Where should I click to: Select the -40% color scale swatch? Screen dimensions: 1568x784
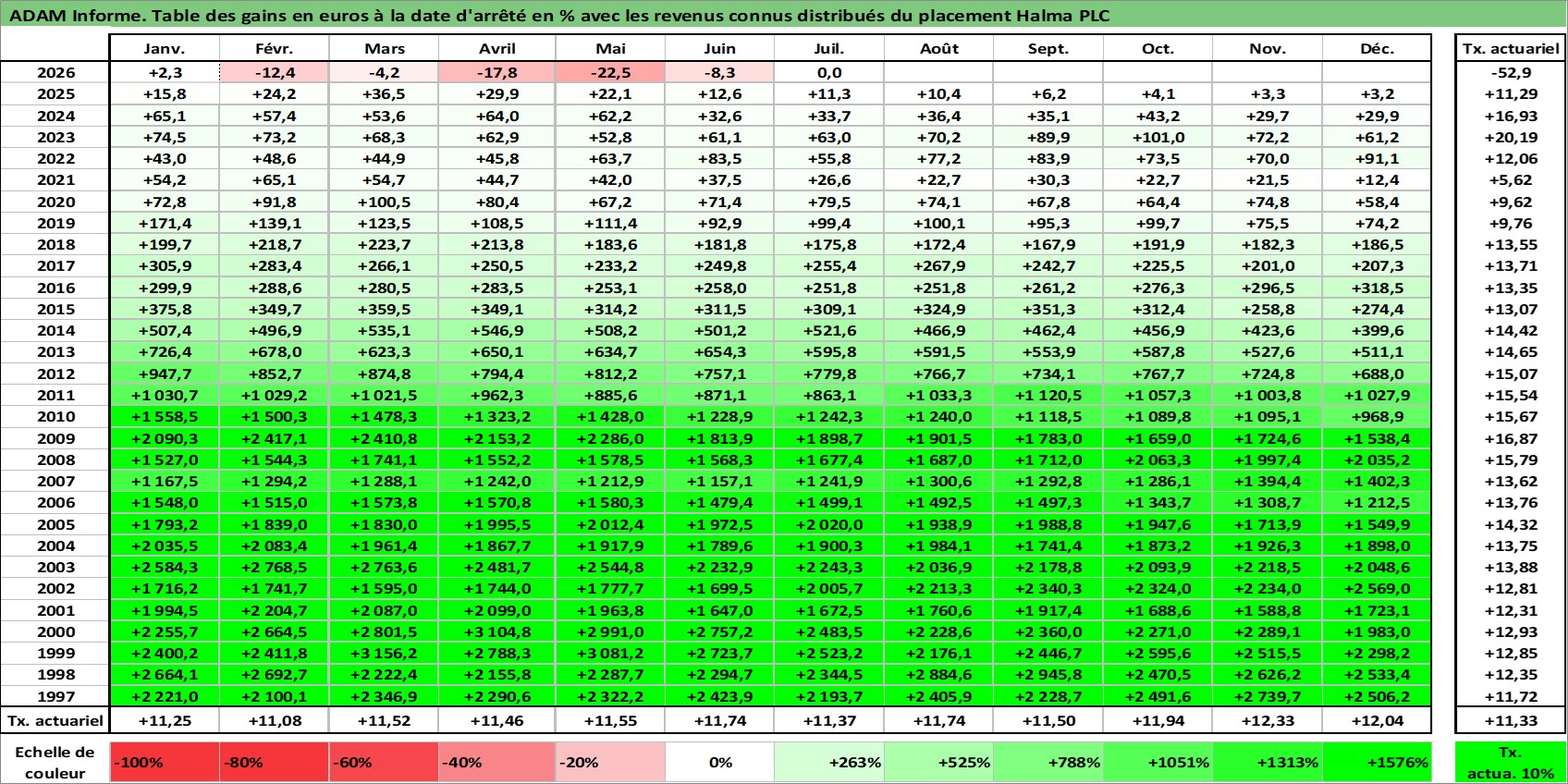497,763
